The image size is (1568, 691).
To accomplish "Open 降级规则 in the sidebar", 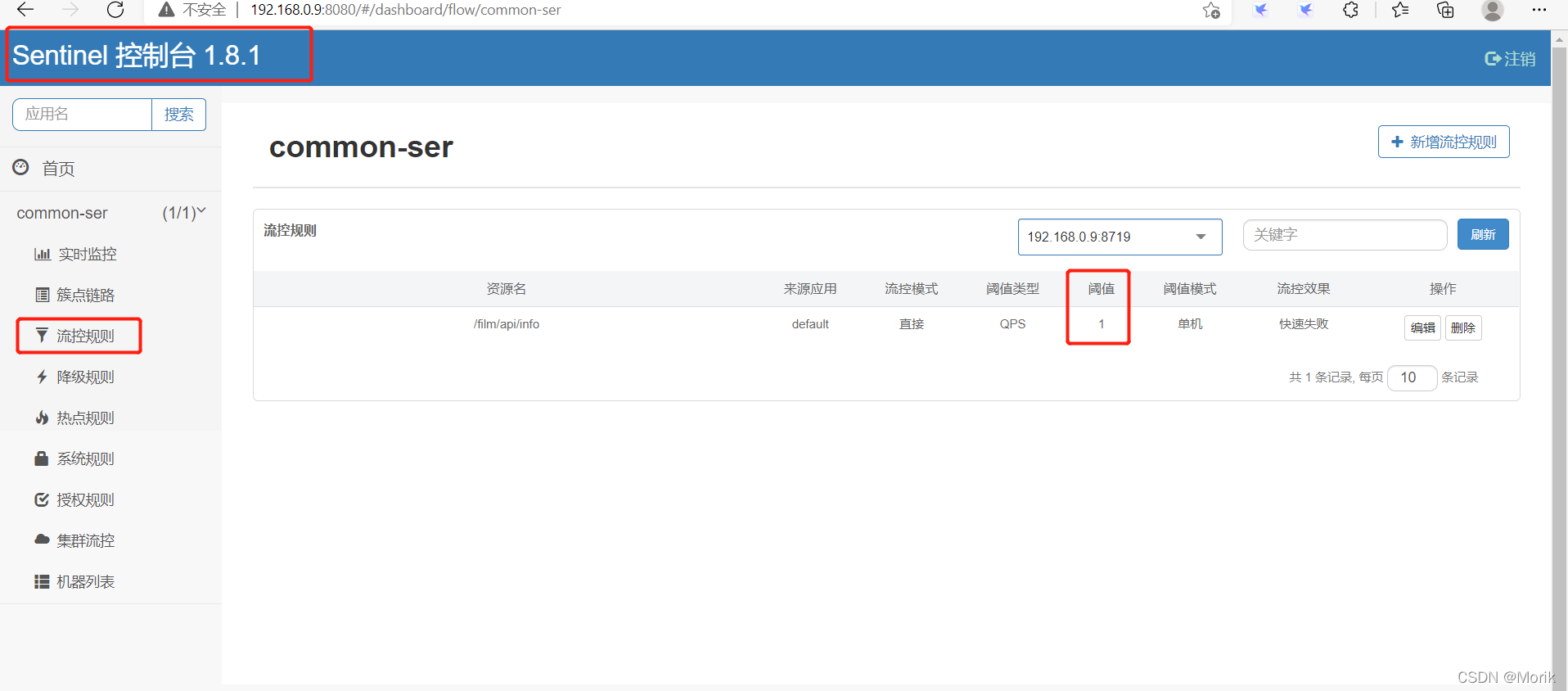I will (85, 377).
